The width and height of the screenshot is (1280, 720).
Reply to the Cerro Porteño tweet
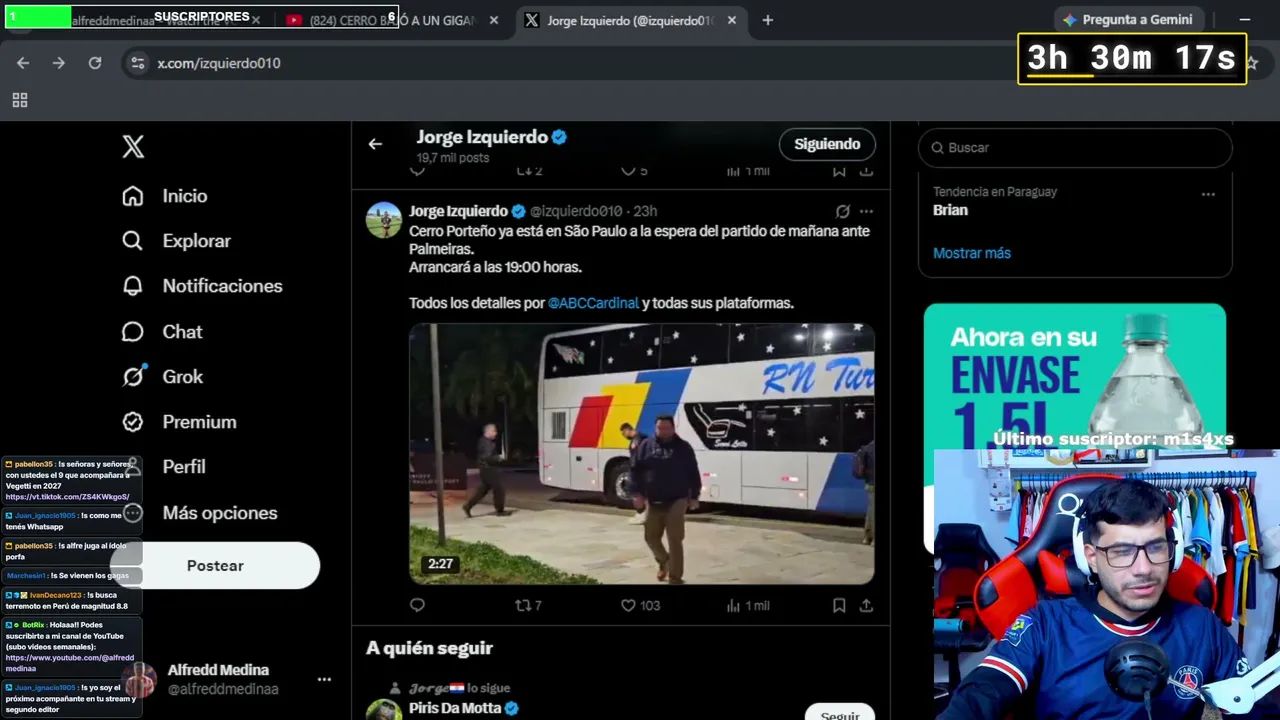[x=418, y=605]
